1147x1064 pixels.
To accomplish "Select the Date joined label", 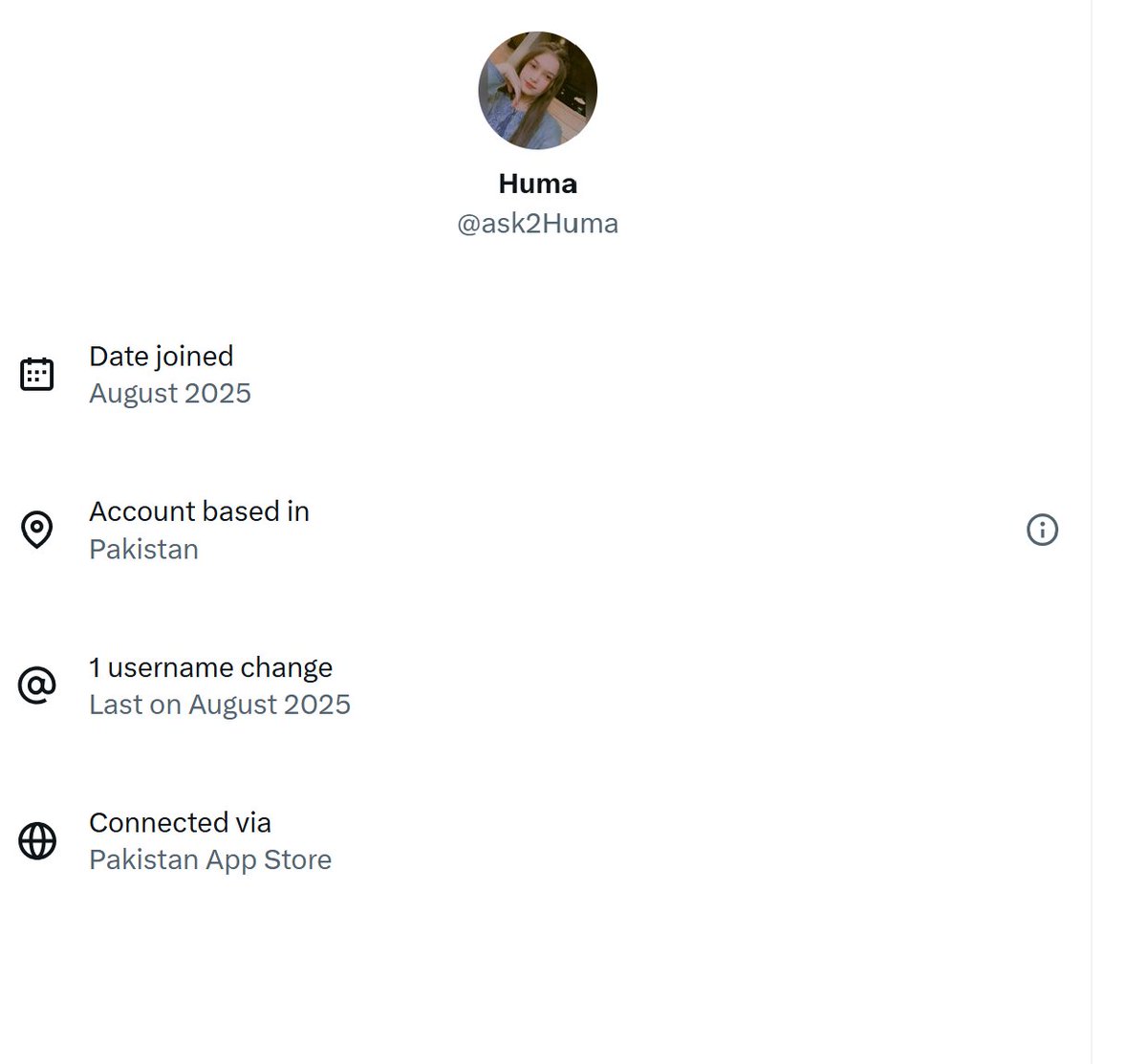I will [x=161, y=356].
